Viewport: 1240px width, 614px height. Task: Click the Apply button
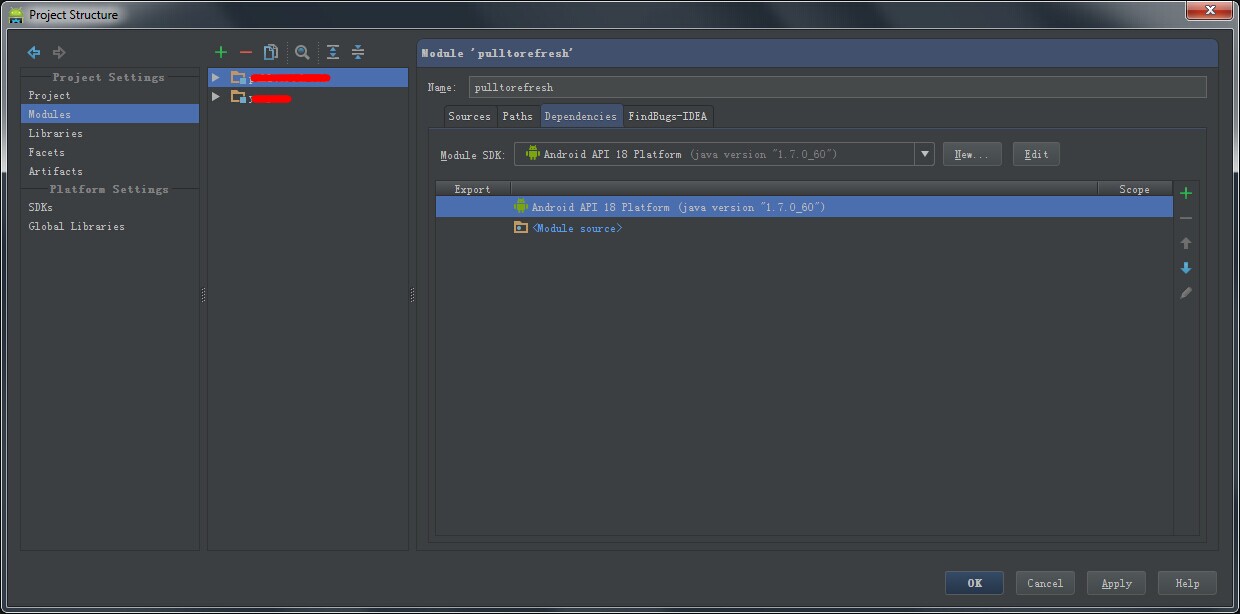click(1116, 583)
